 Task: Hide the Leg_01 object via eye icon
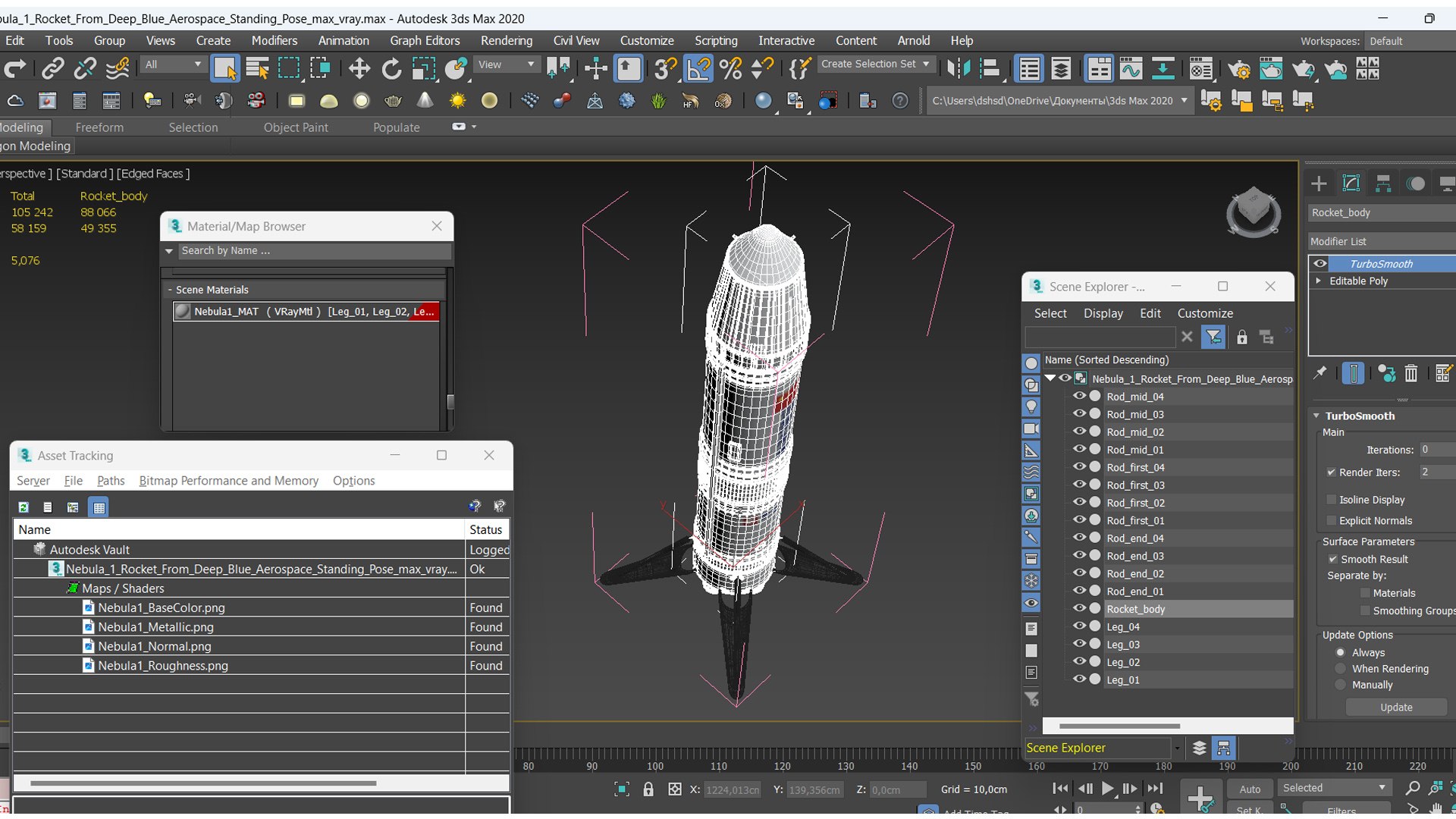click(1078, 679)
